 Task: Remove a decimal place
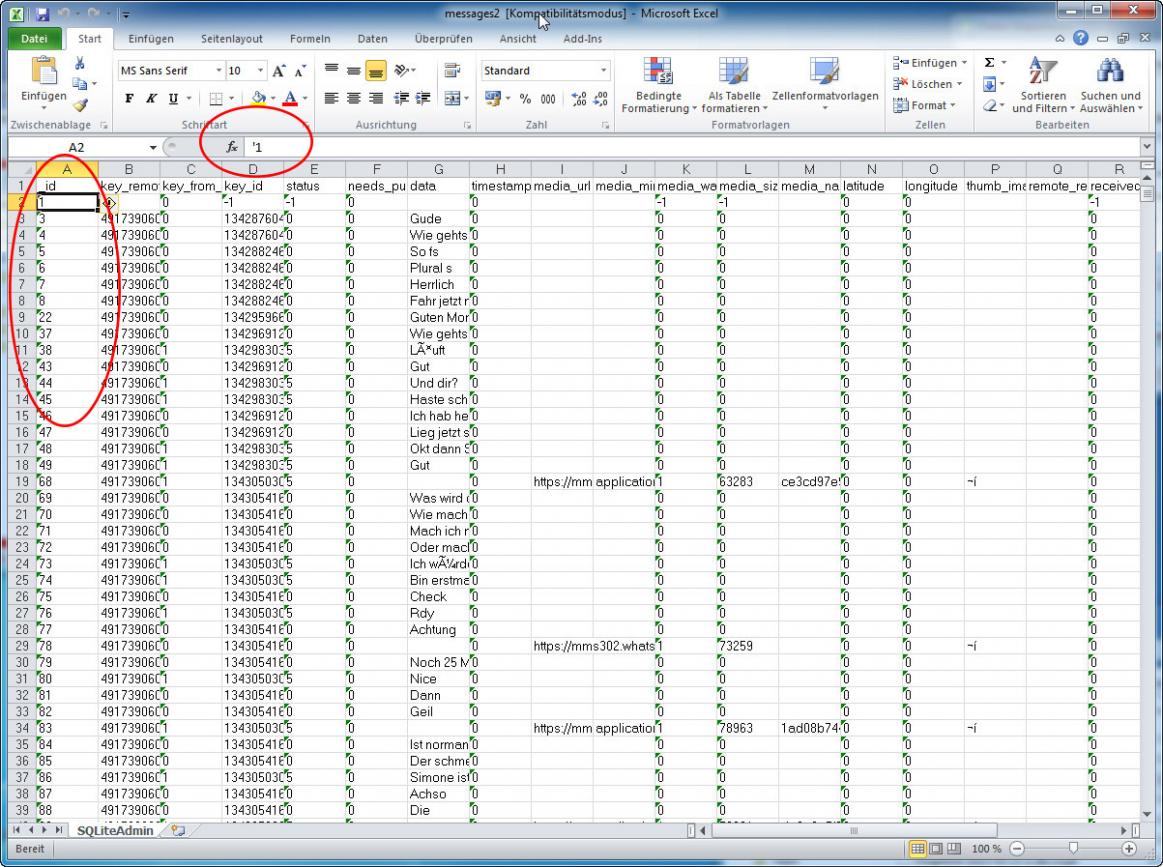tap(602, 98)
